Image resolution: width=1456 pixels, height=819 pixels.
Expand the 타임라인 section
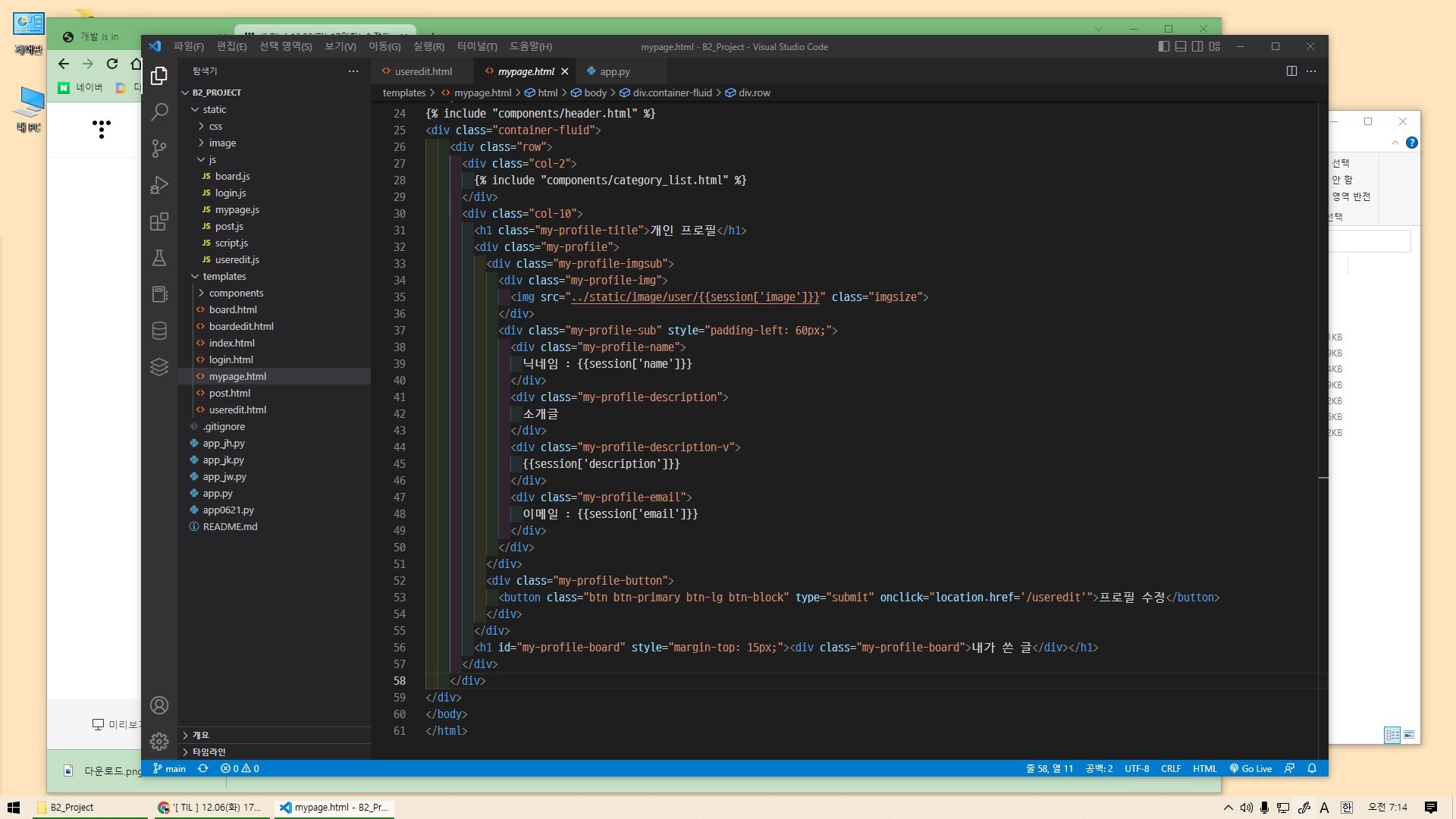click(x=209, y=752)
